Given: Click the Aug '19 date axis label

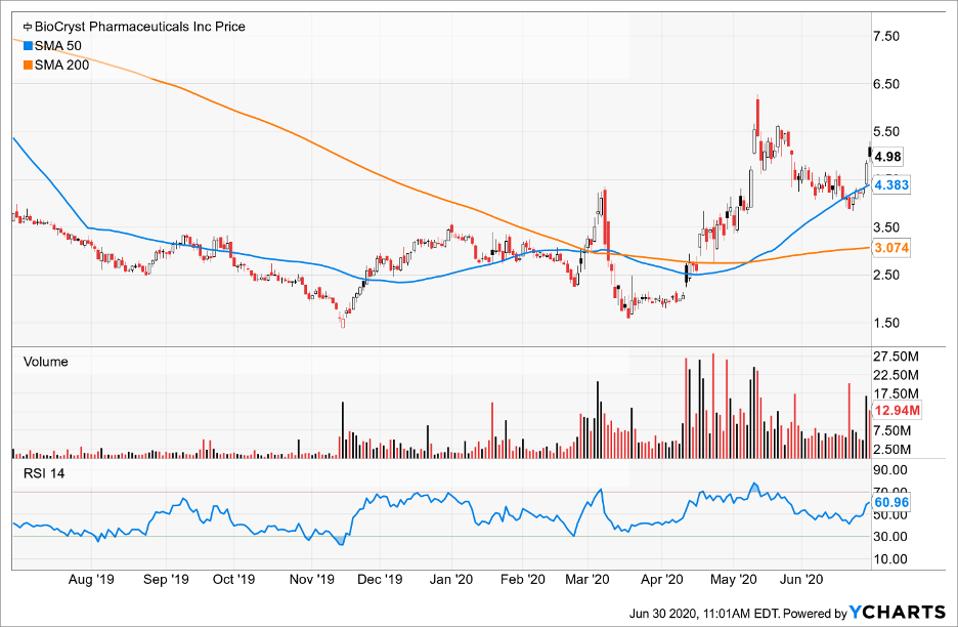Looking at the screenshot, I should (x=90, y=579).
